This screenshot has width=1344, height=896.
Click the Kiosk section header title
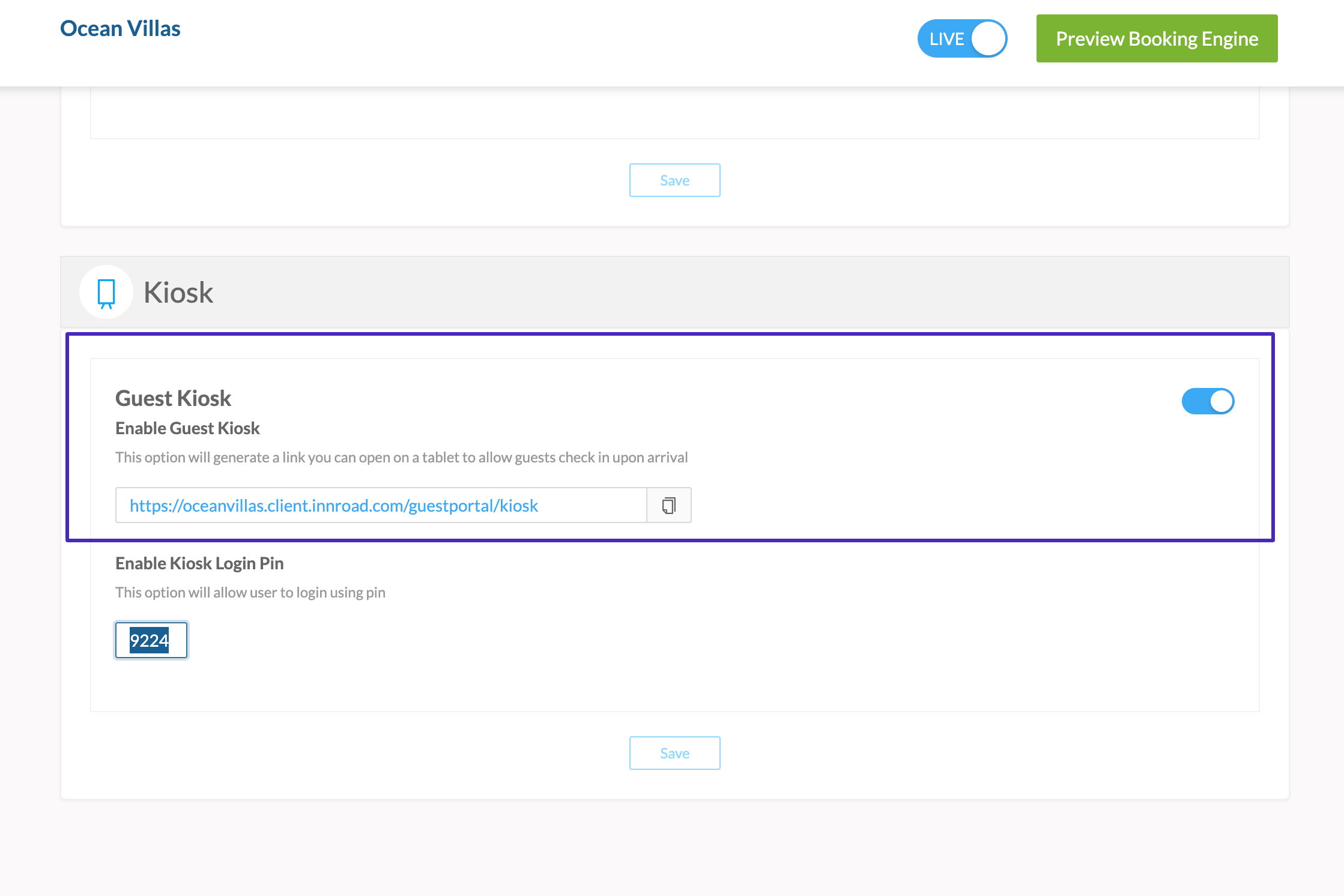[178, 292]
